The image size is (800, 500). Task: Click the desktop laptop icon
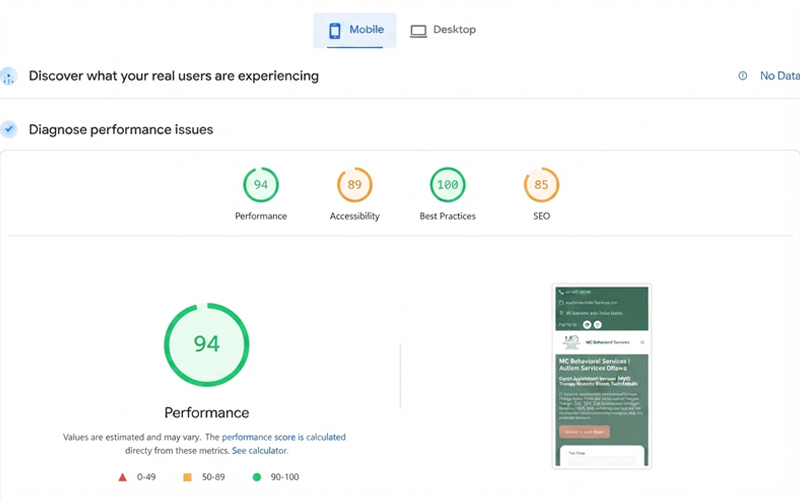418,31
